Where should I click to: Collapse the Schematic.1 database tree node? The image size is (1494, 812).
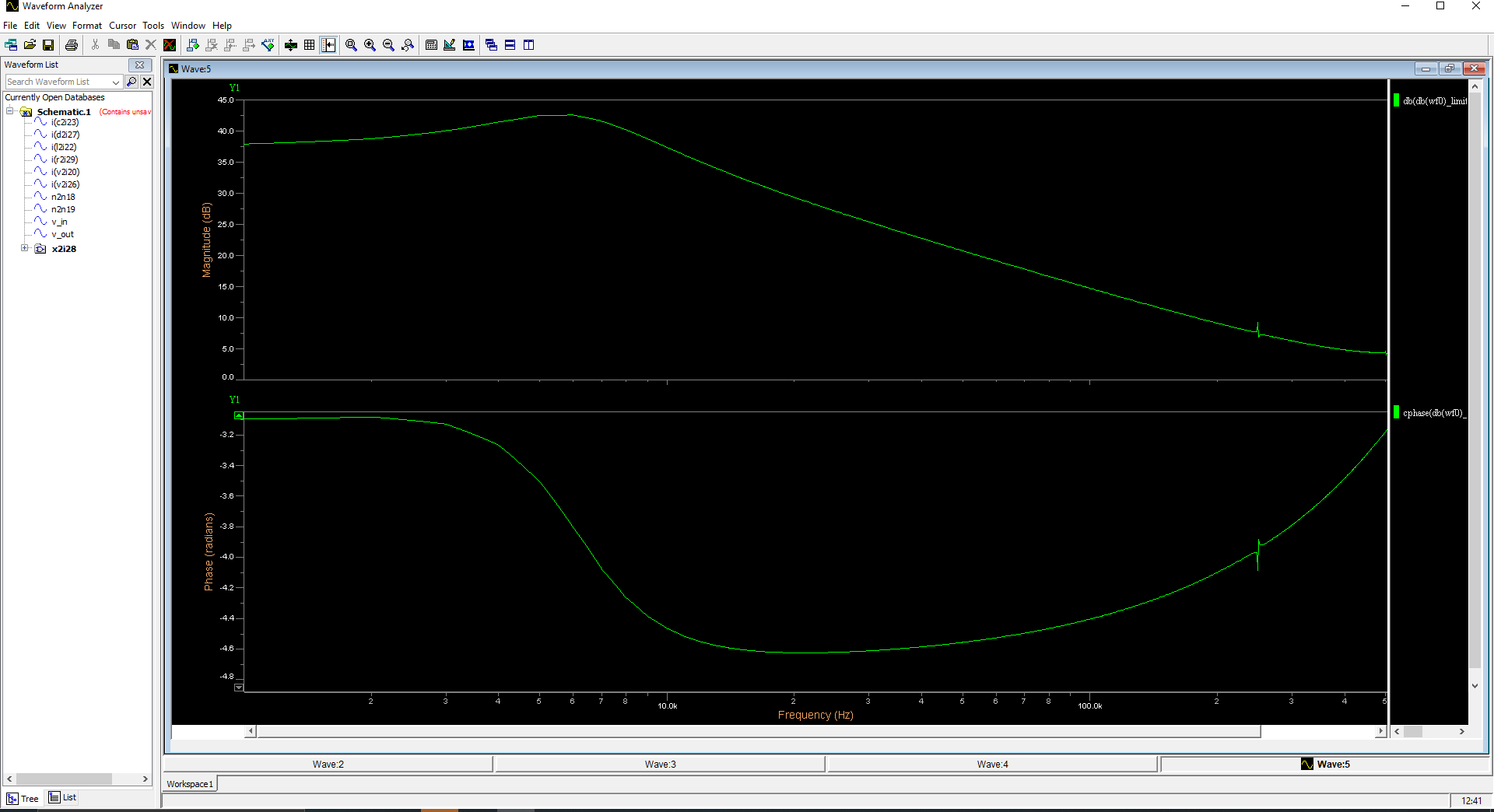click(10, 111)
